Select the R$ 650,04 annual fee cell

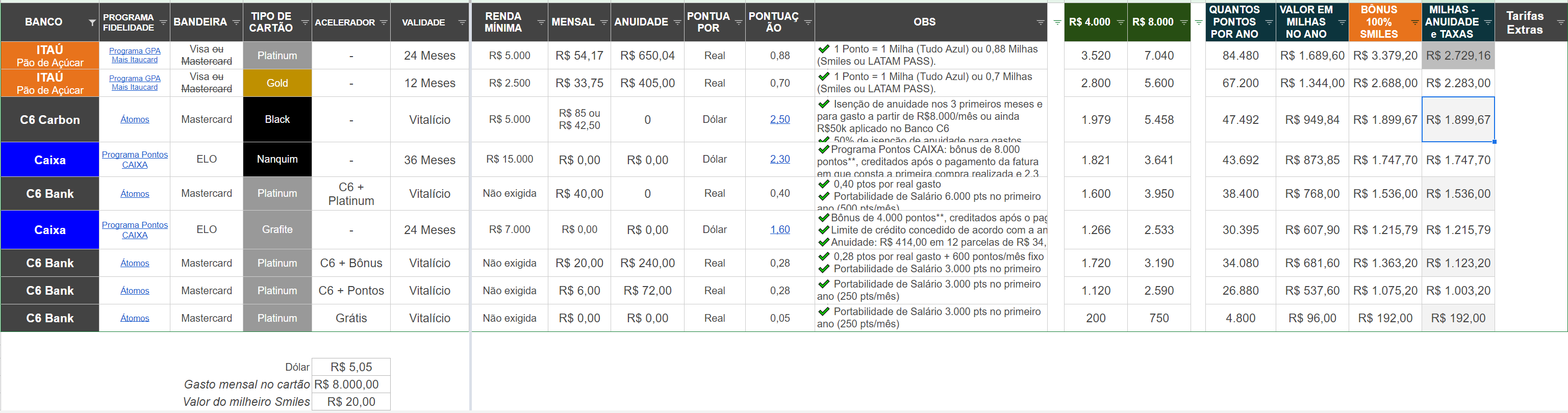pos(648,56)
